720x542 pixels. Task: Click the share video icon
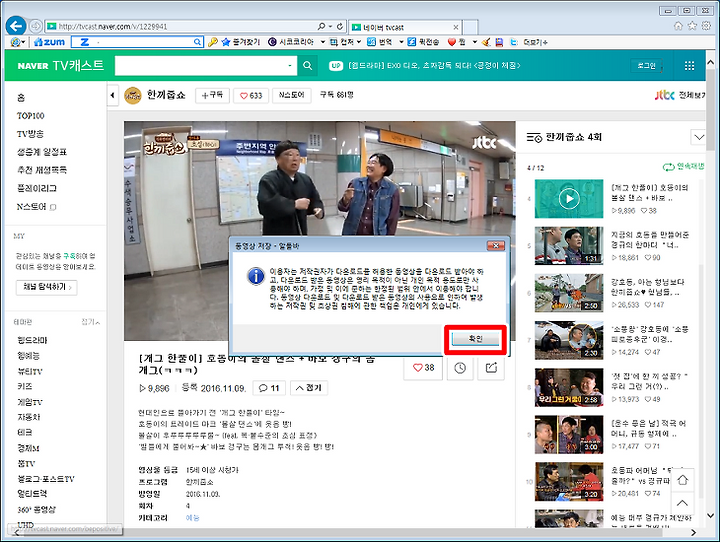click(491, 368)
